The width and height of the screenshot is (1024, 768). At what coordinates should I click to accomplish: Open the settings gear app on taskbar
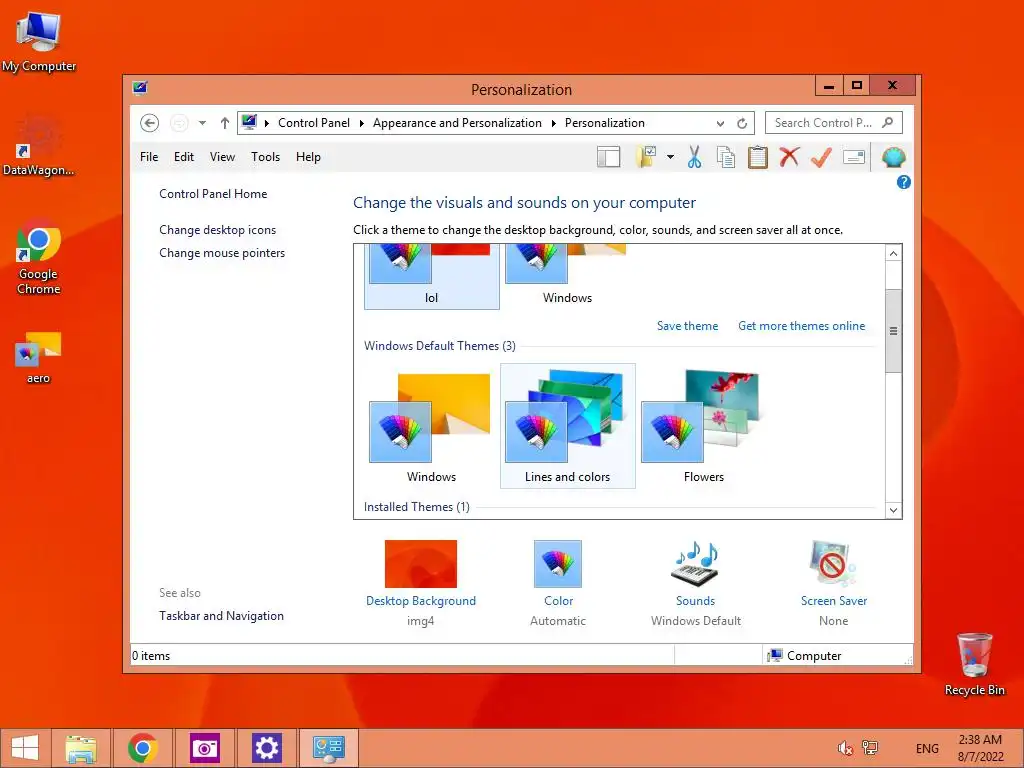[x=266, y=748]
